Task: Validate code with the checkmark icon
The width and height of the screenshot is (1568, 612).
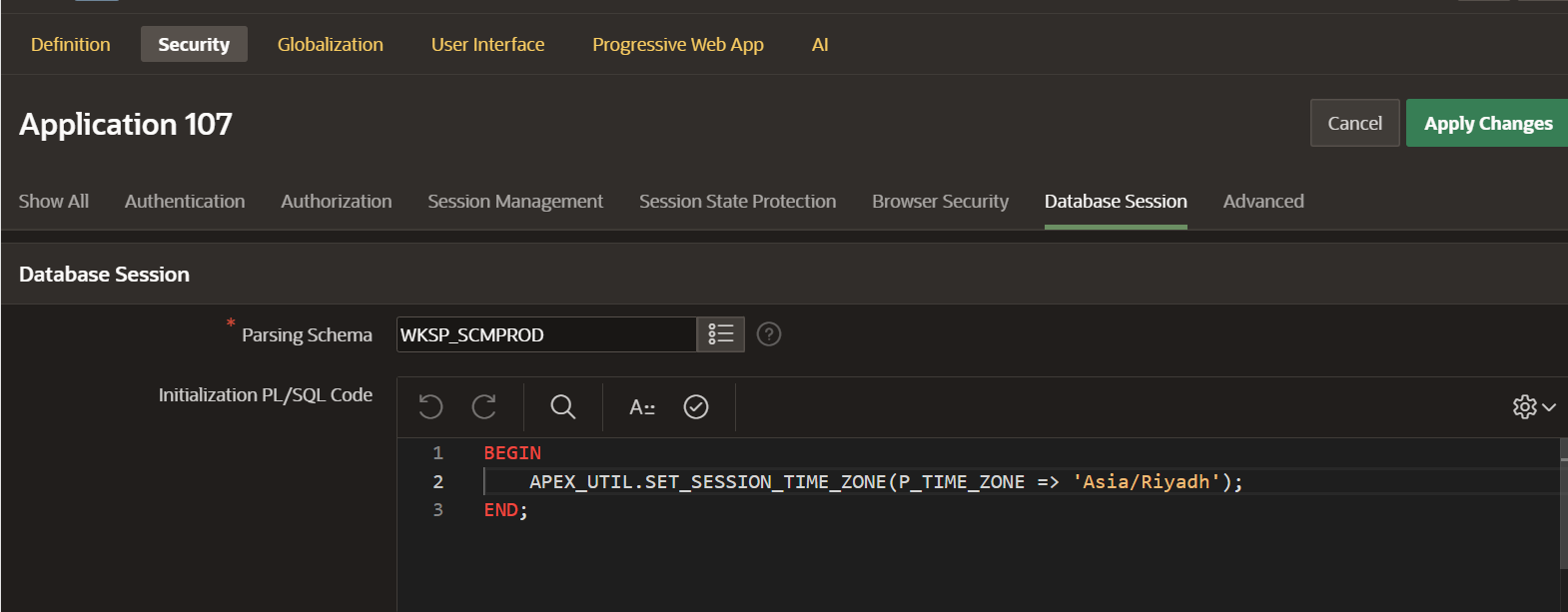Action: [696, 406]
